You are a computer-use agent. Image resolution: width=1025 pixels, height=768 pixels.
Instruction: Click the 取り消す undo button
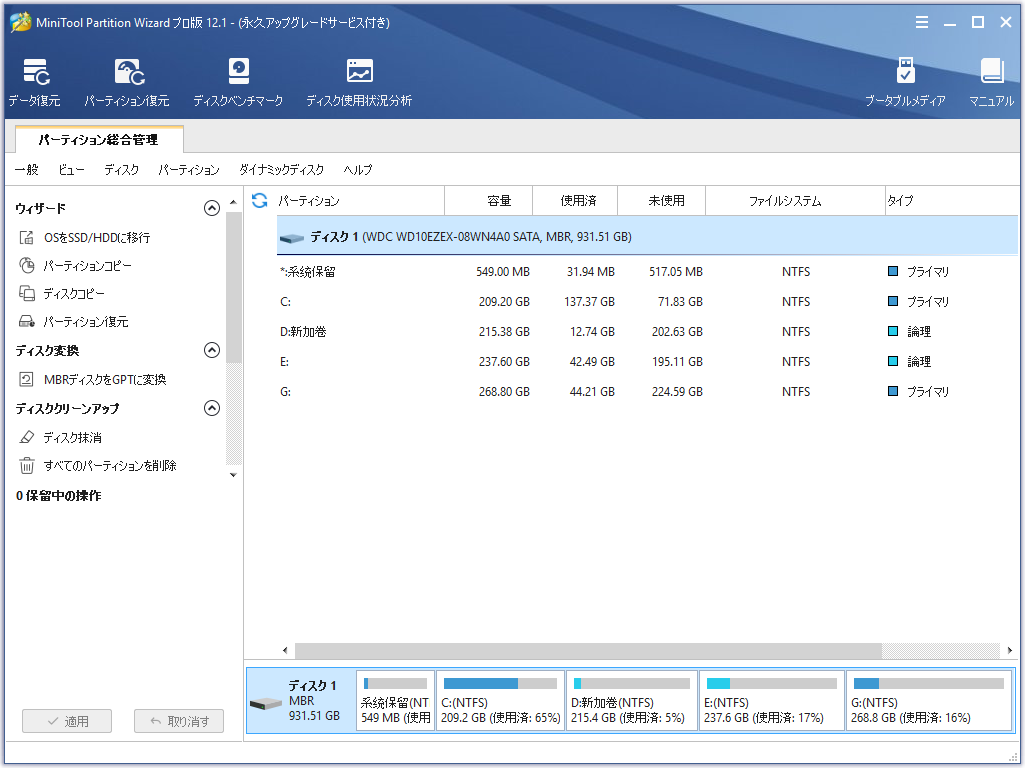(x=179, y=721)
